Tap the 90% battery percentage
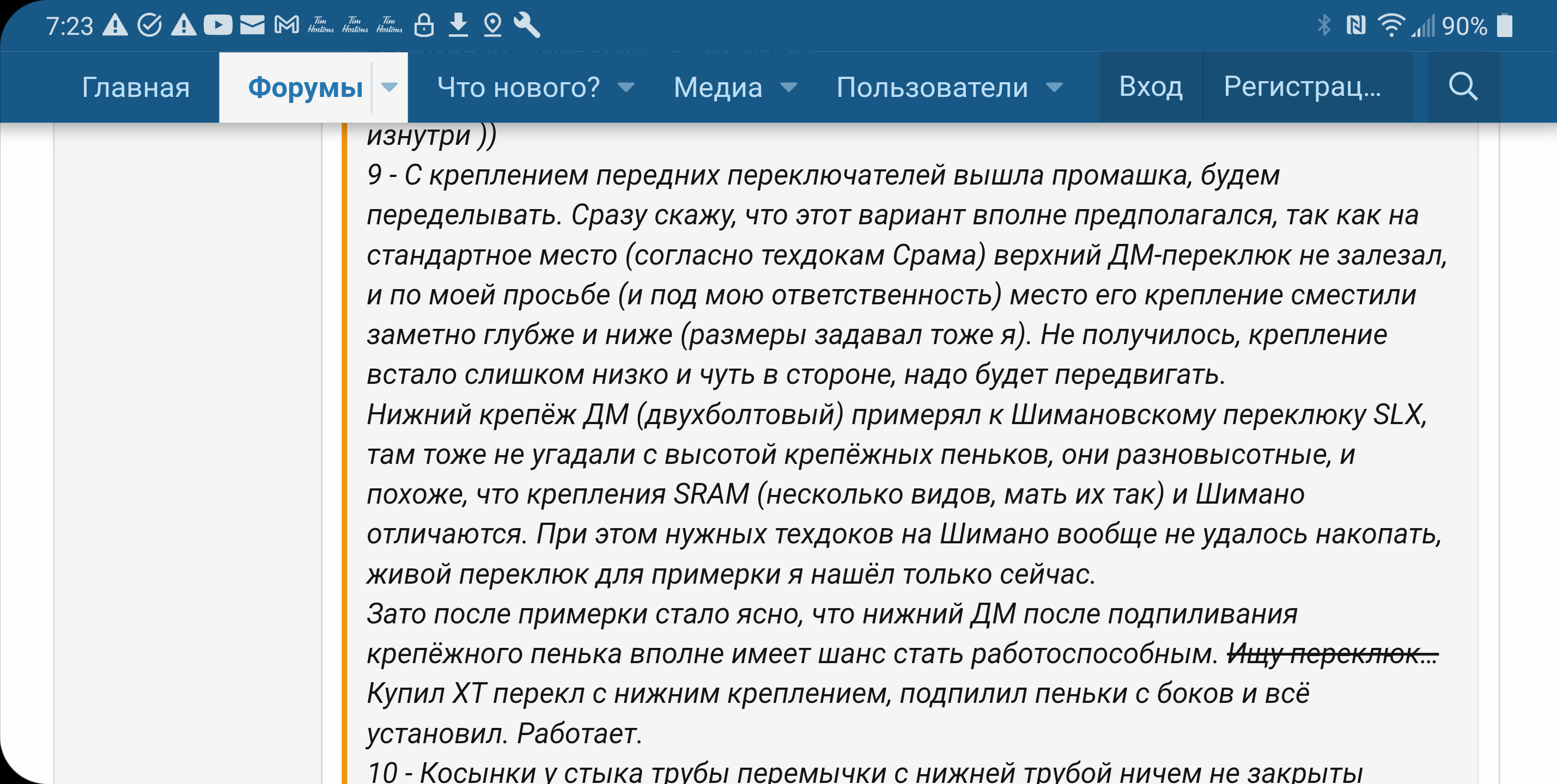The image size is (1557, 784). [1464, 27]
